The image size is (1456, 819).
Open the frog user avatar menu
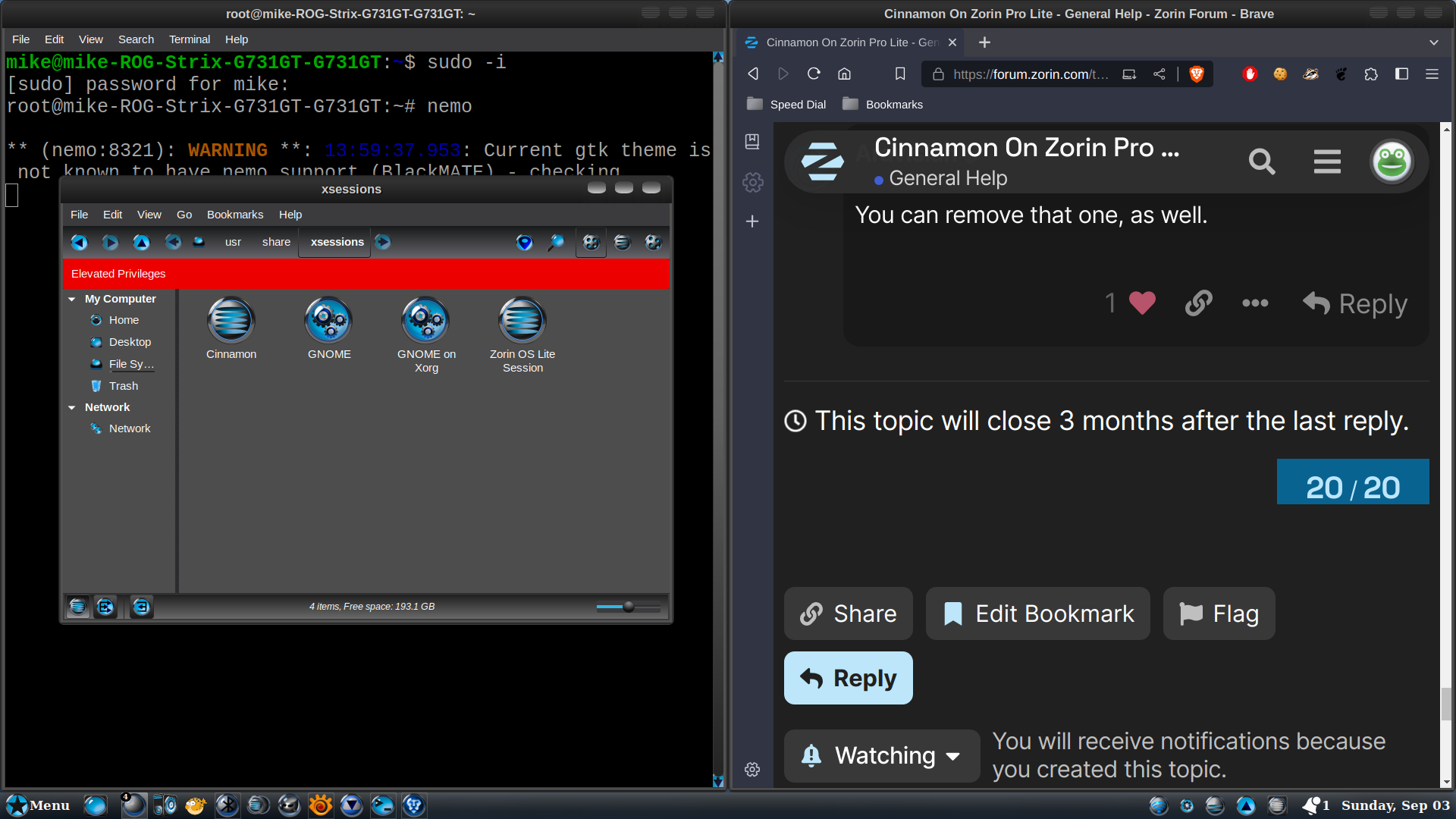click(x=1392, y=162)
